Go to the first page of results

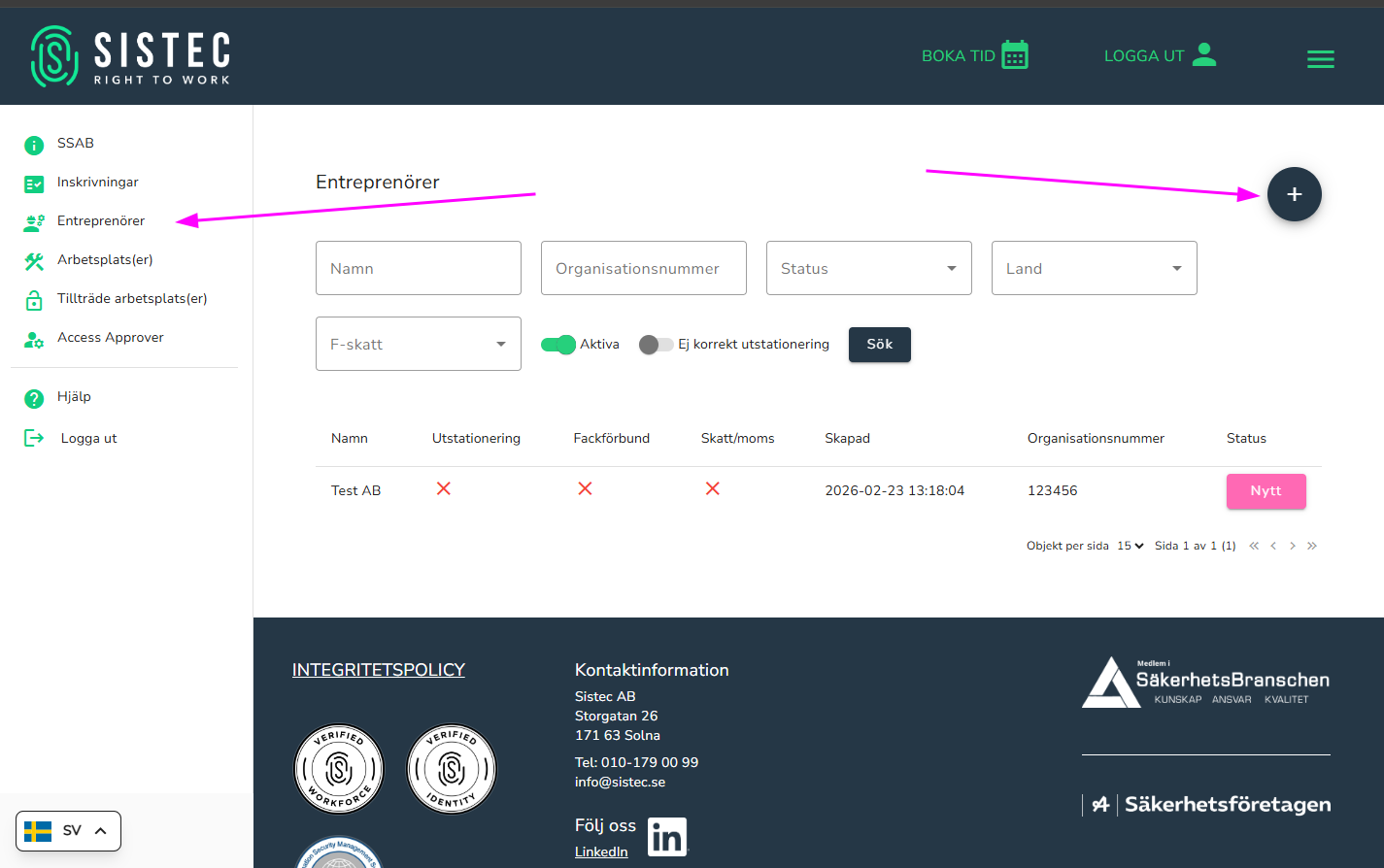coord(1254,546)
